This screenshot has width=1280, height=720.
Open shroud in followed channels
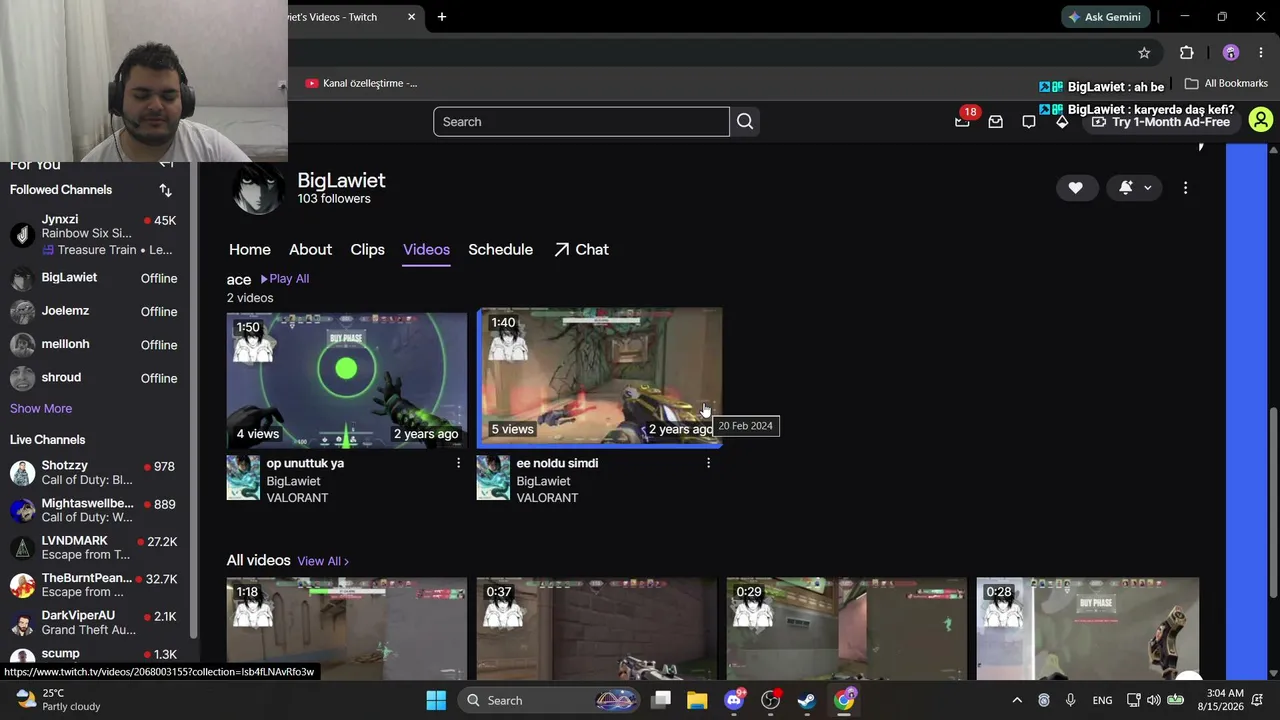[x=94, y=378]
